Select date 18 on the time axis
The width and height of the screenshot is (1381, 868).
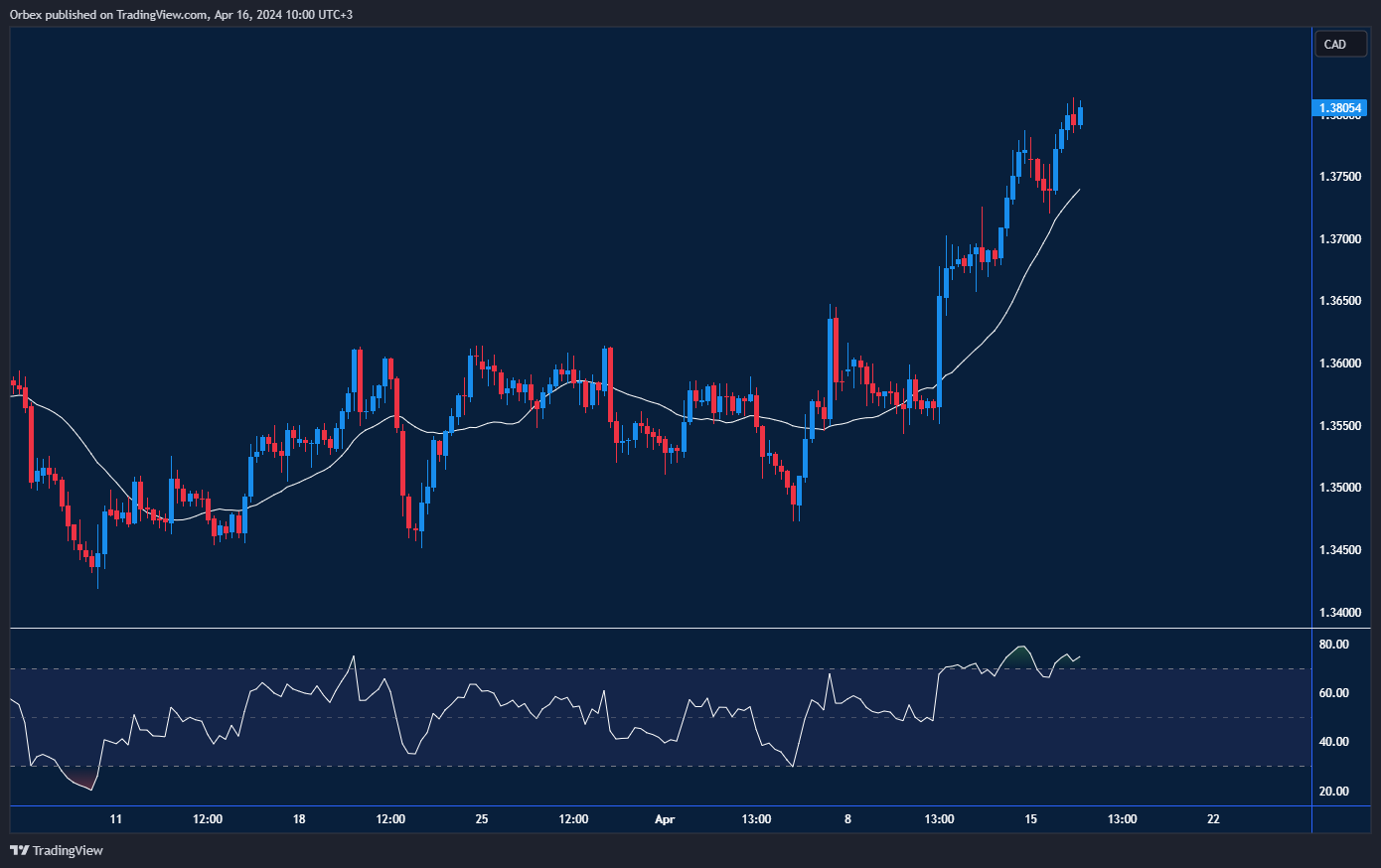pyautogui.click(x=299, y=819)
